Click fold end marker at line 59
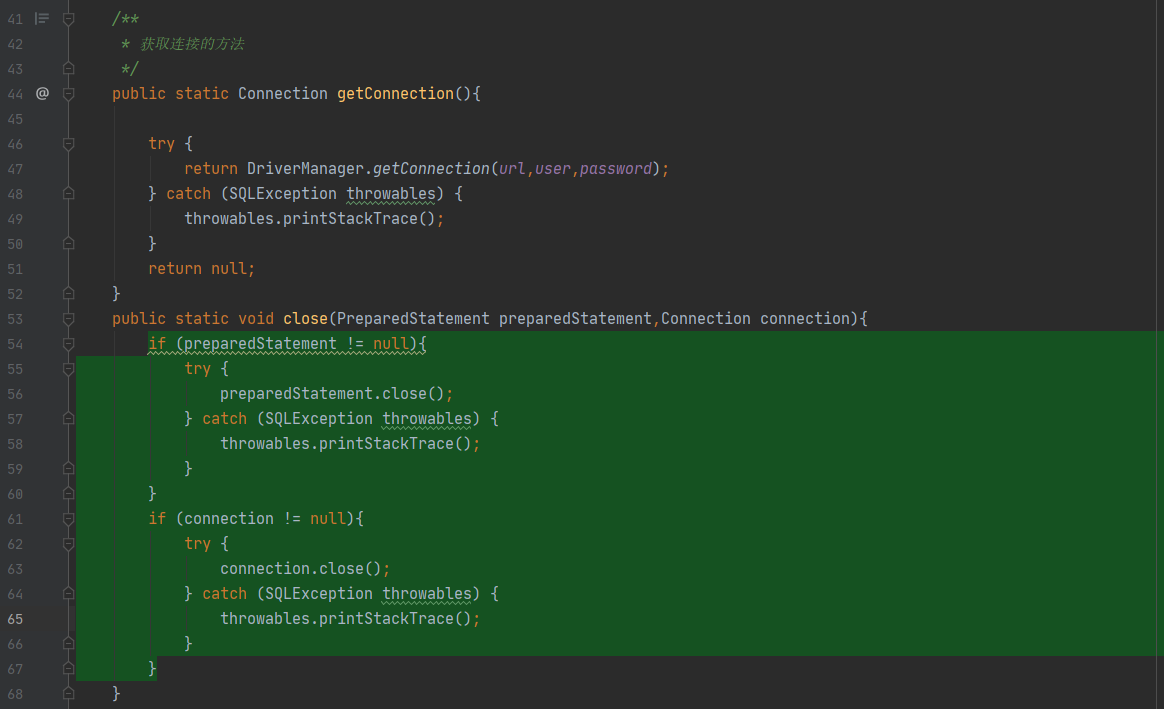Image resolution: width=1164 pixels, height=709 pixels. tap(68, 468)
